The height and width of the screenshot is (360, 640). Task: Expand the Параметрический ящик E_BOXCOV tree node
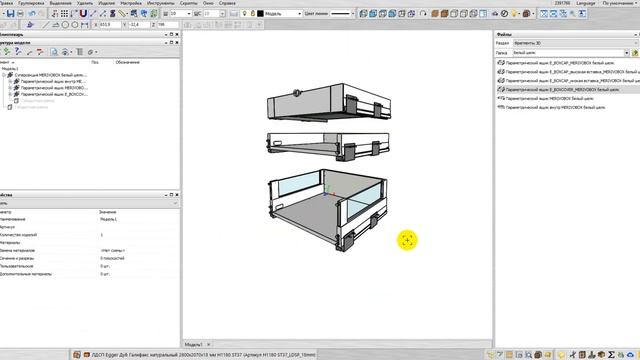click(x=10, y=94)
